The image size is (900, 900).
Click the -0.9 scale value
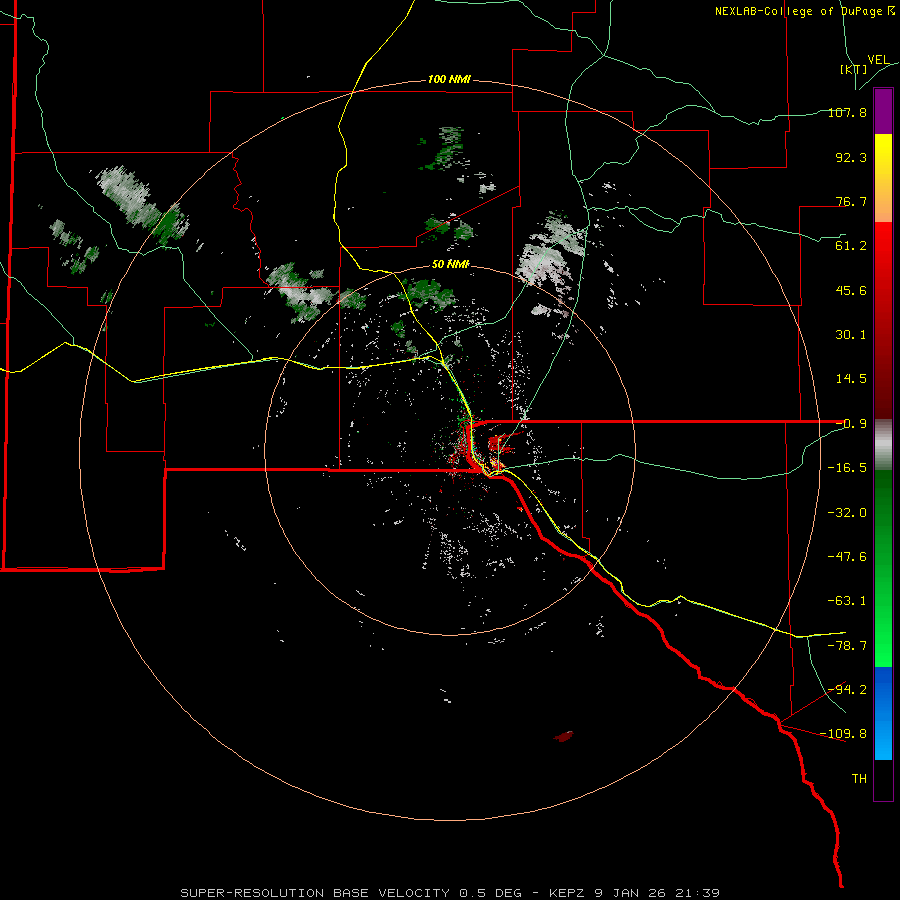click(851, 423)
